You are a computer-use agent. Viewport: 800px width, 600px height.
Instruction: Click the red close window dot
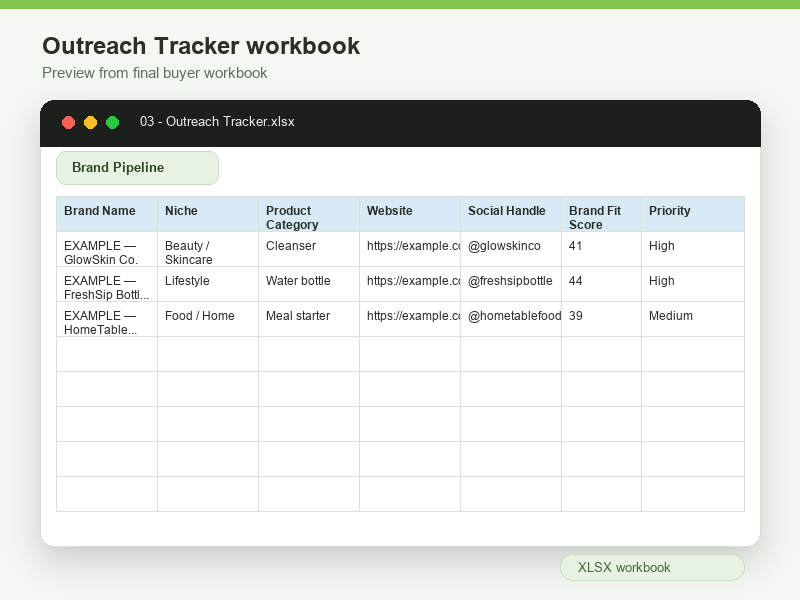pos(68,122)
